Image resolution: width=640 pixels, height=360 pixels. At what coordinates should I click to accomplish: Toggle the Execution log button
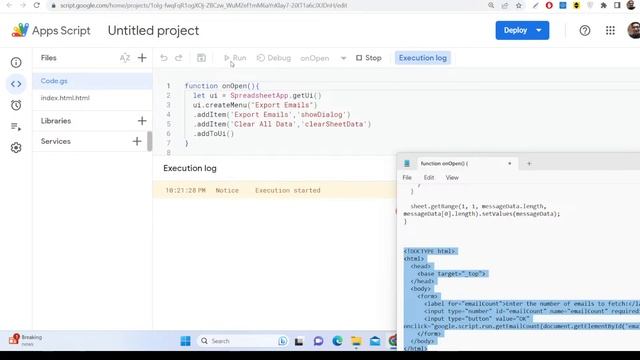coord(422,58)
